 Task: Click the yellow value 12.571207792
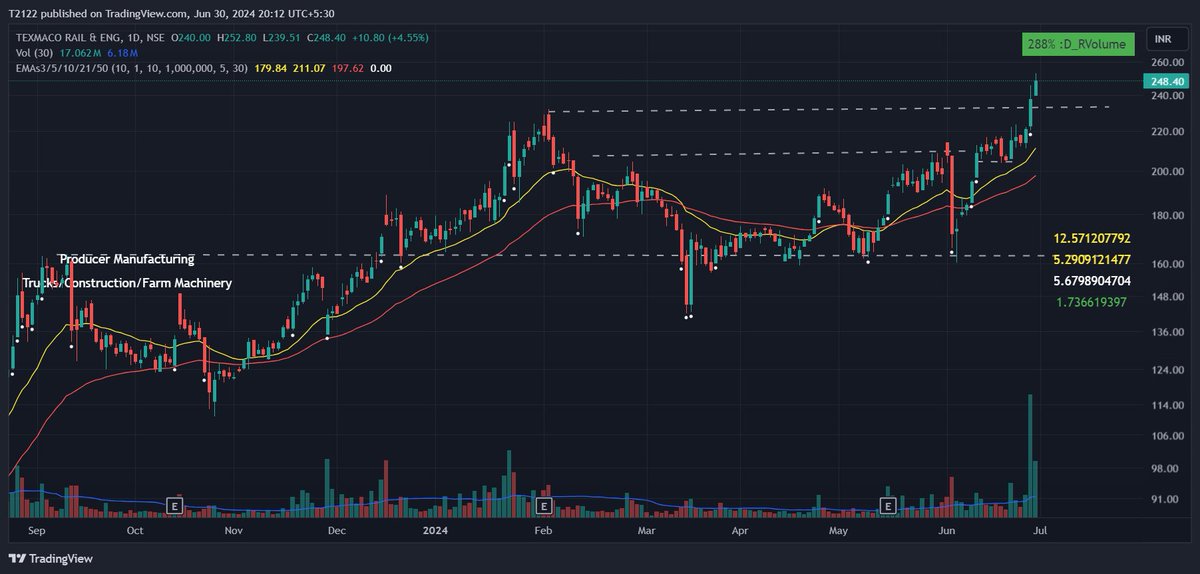1092,239
